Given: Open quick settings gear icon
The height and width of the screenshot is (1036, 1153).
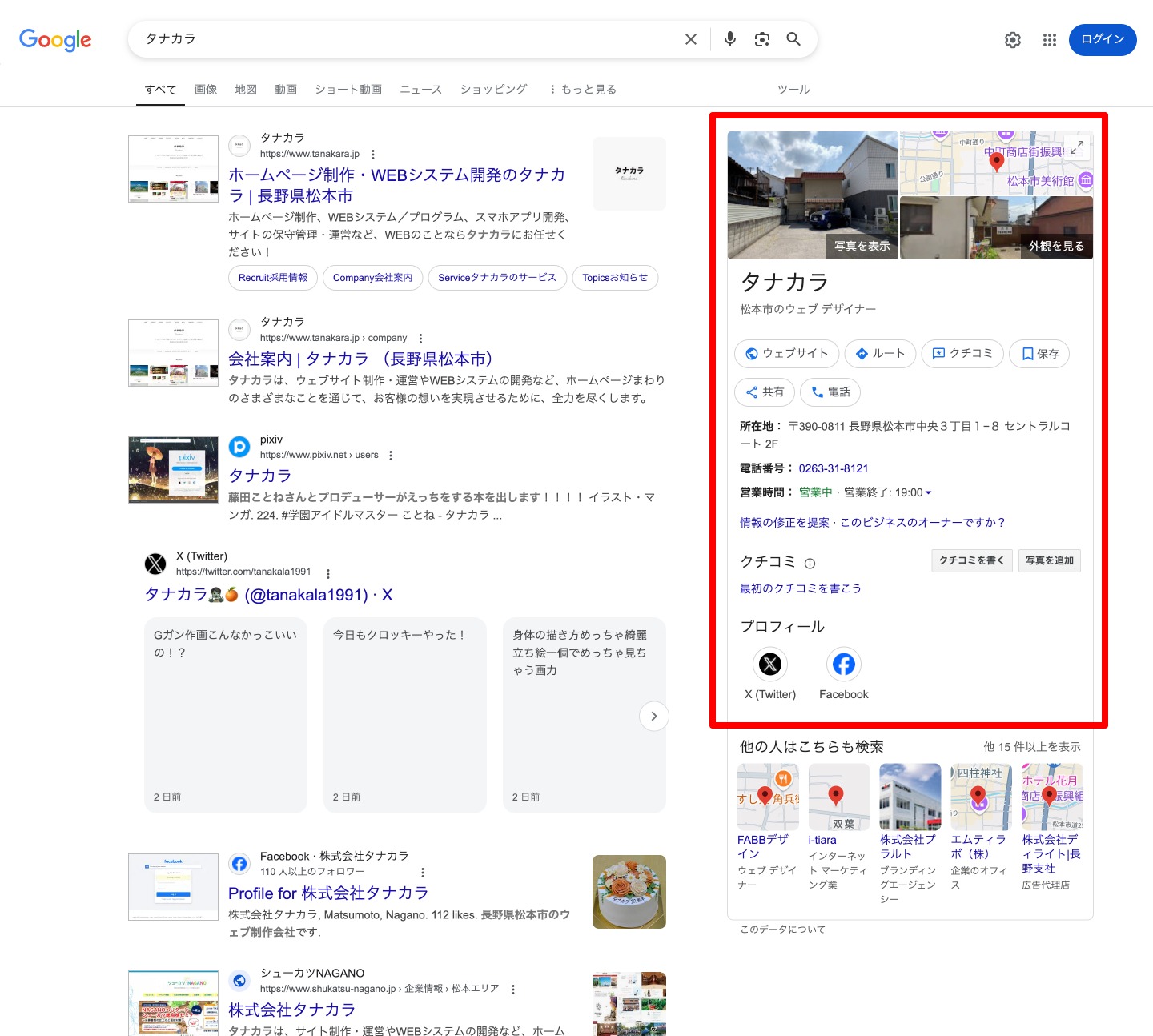Looking at the screenshot, I should point(1013,40).
